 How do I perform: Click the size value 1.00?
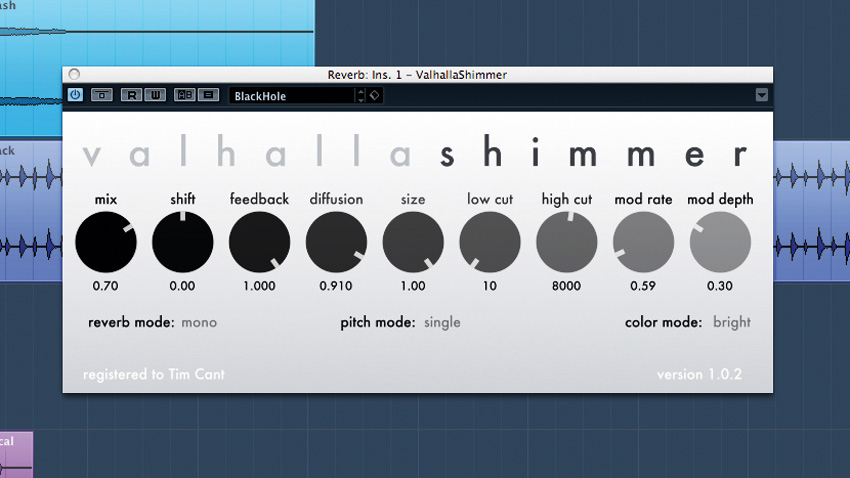pyautogui.click(x=413, y=286)
